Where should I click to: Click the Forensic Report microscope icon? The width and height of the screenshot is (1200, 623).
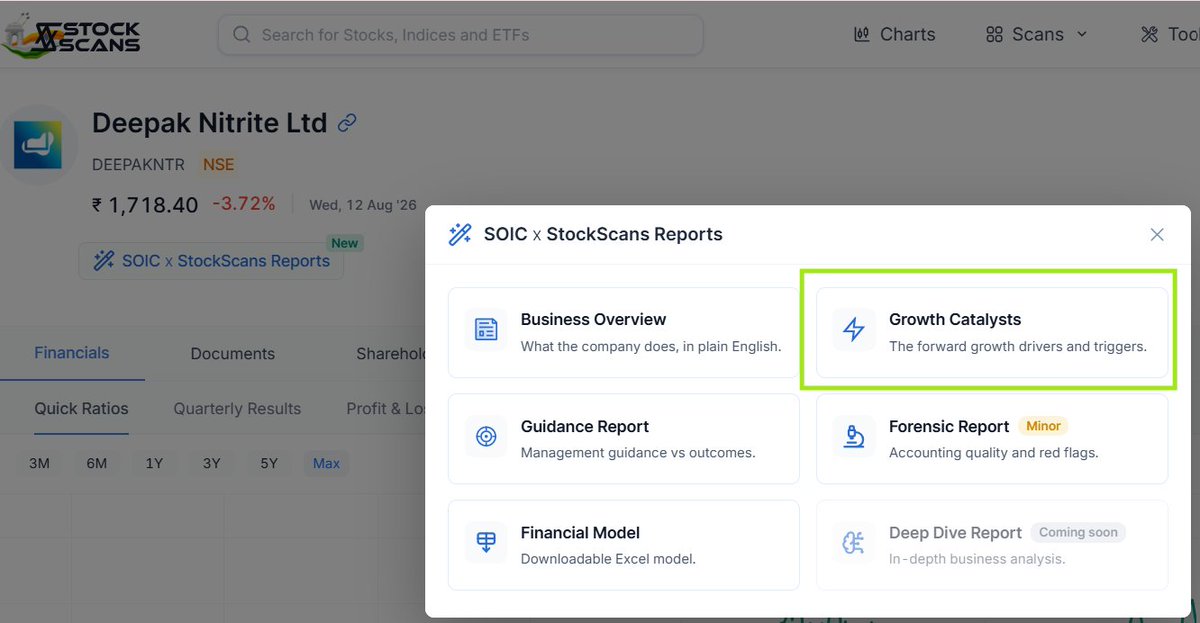(854, 437)
